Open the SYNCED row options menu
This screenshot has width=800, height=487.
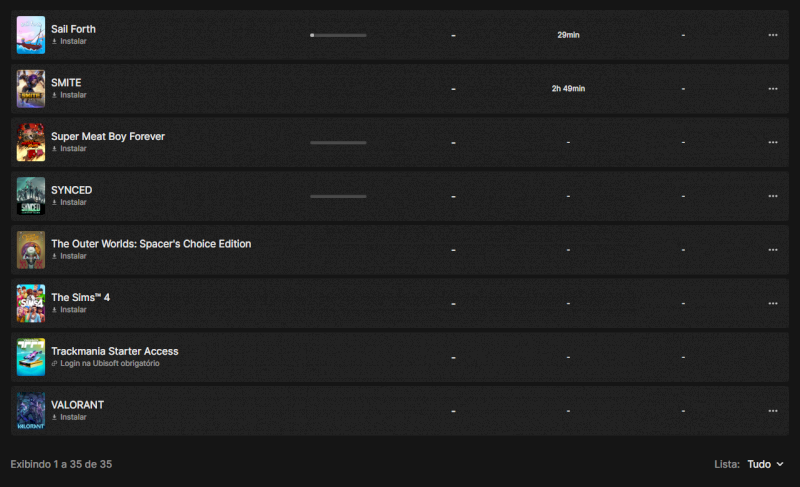pos(772,196)
